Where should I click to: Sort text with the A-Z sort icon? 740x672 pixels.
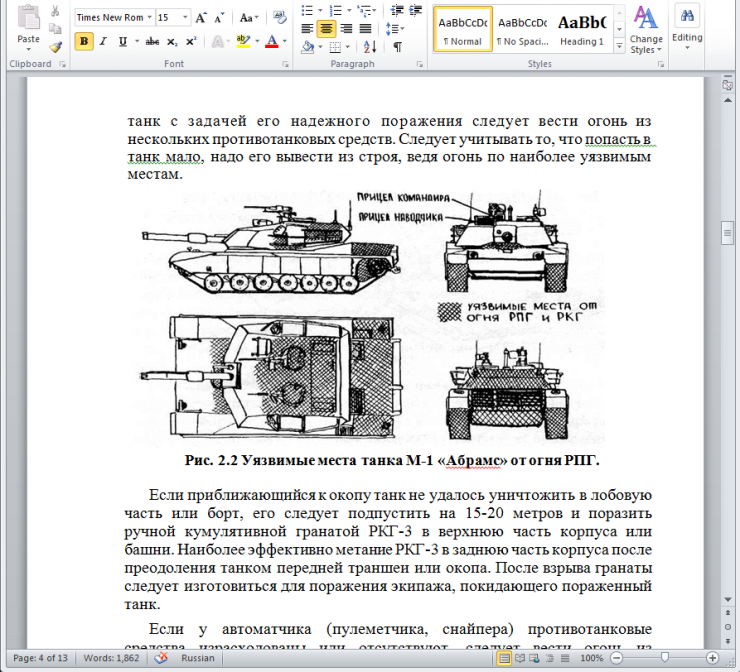point(370,47)
